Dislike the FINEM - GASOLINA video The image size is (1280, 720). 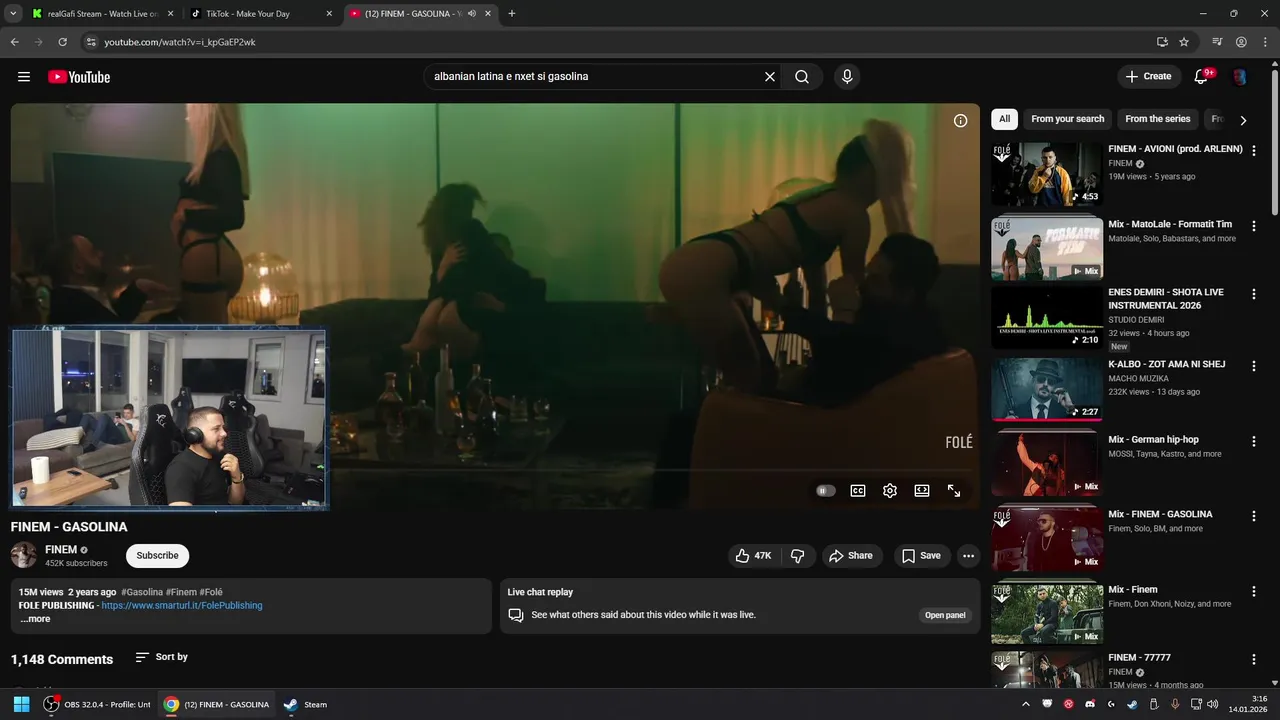[x=797, y=556]
